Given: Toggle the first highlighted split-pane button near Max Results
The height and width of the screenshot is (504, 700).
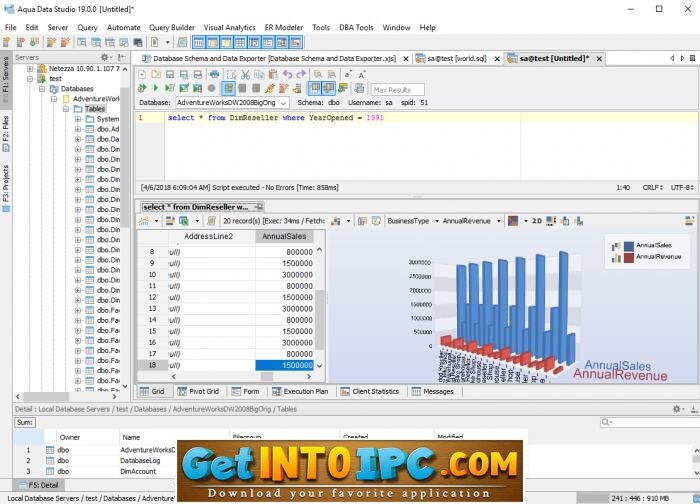Looking at the screenshot, I should [x=315, y=88].
